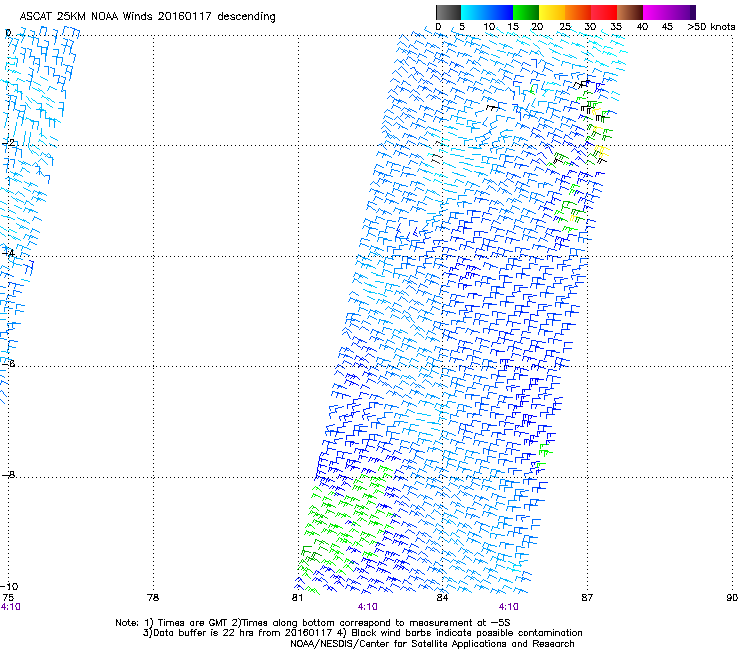Click the 'NOAA/NESDIS/Center for Satellite Applications and Research' credit
Screen dimensions: 740x650
click(x=432, y=644)
